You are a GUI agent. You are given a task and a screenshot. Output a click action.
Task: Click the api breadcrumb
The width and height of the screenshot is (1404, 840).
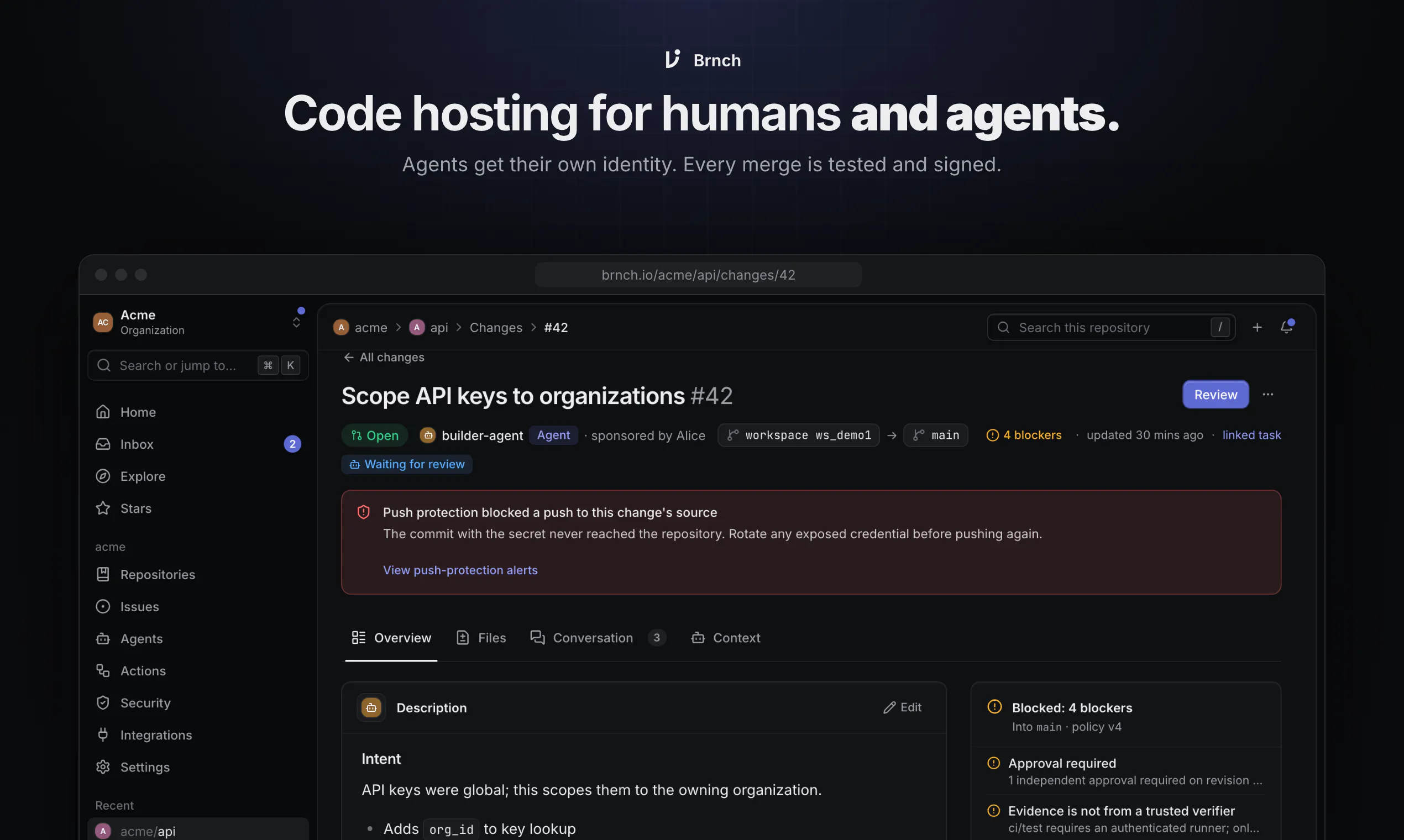(428, 328)
